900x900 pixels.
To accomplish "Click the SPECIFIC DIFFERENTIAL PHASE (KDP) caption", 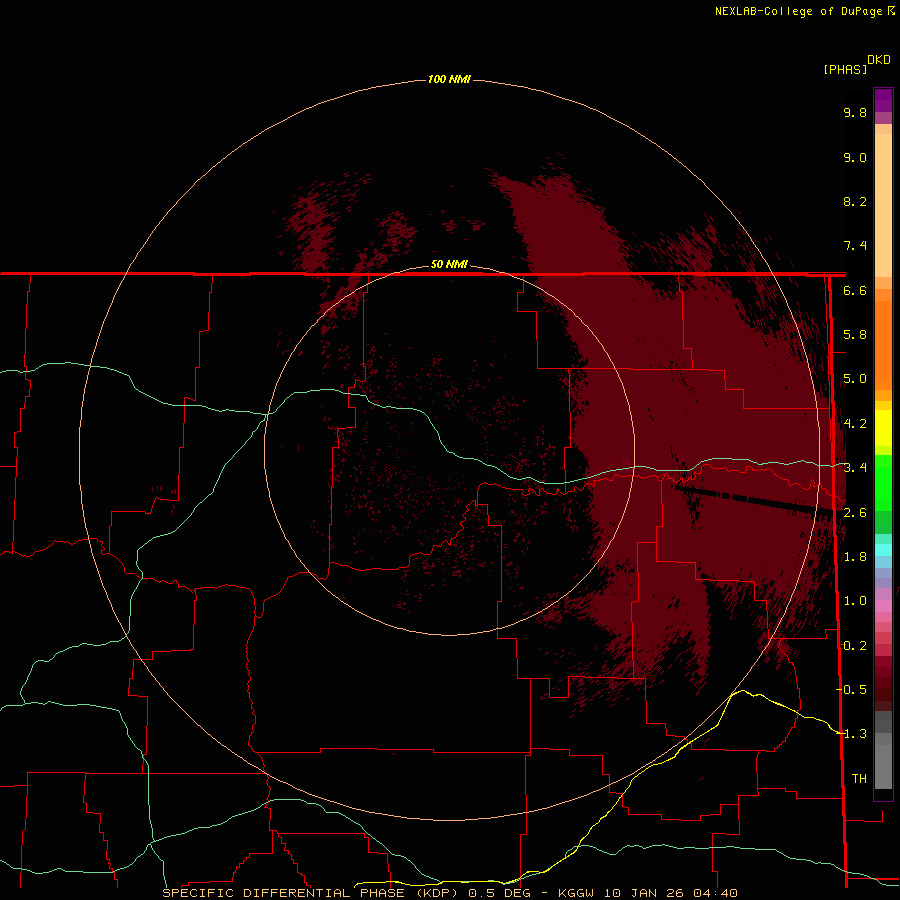I will pyautogui.click(x=310, y=893).
